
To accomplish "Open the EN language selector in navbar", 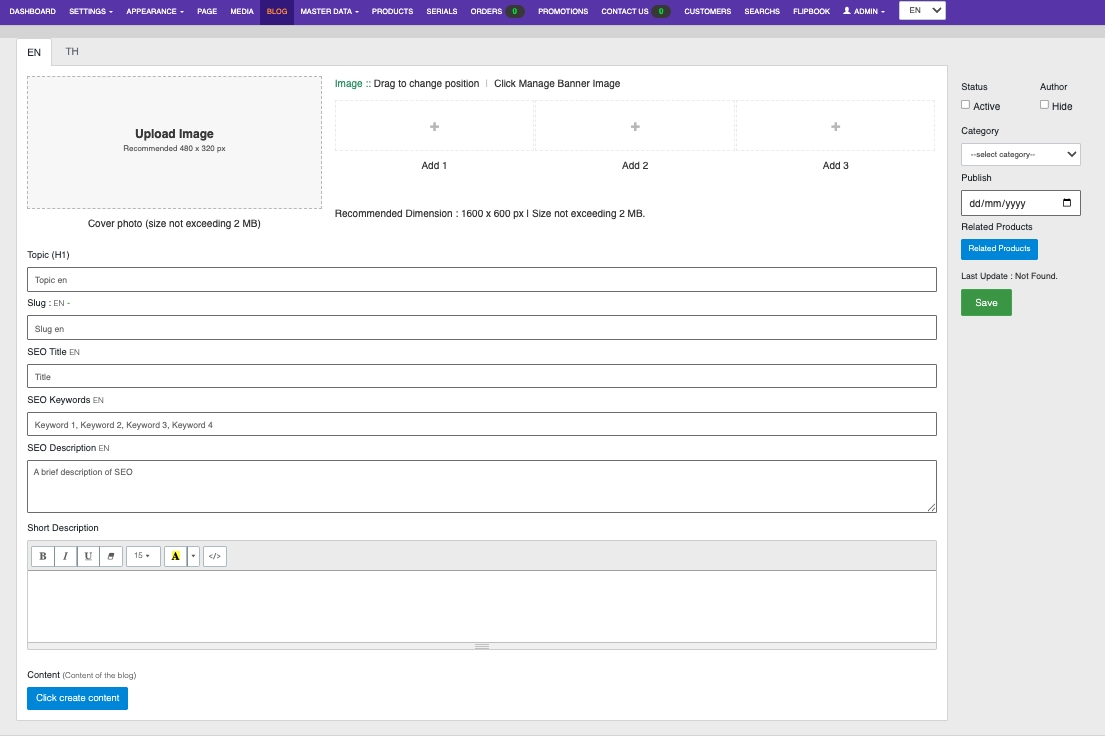I will pos(922,11).
